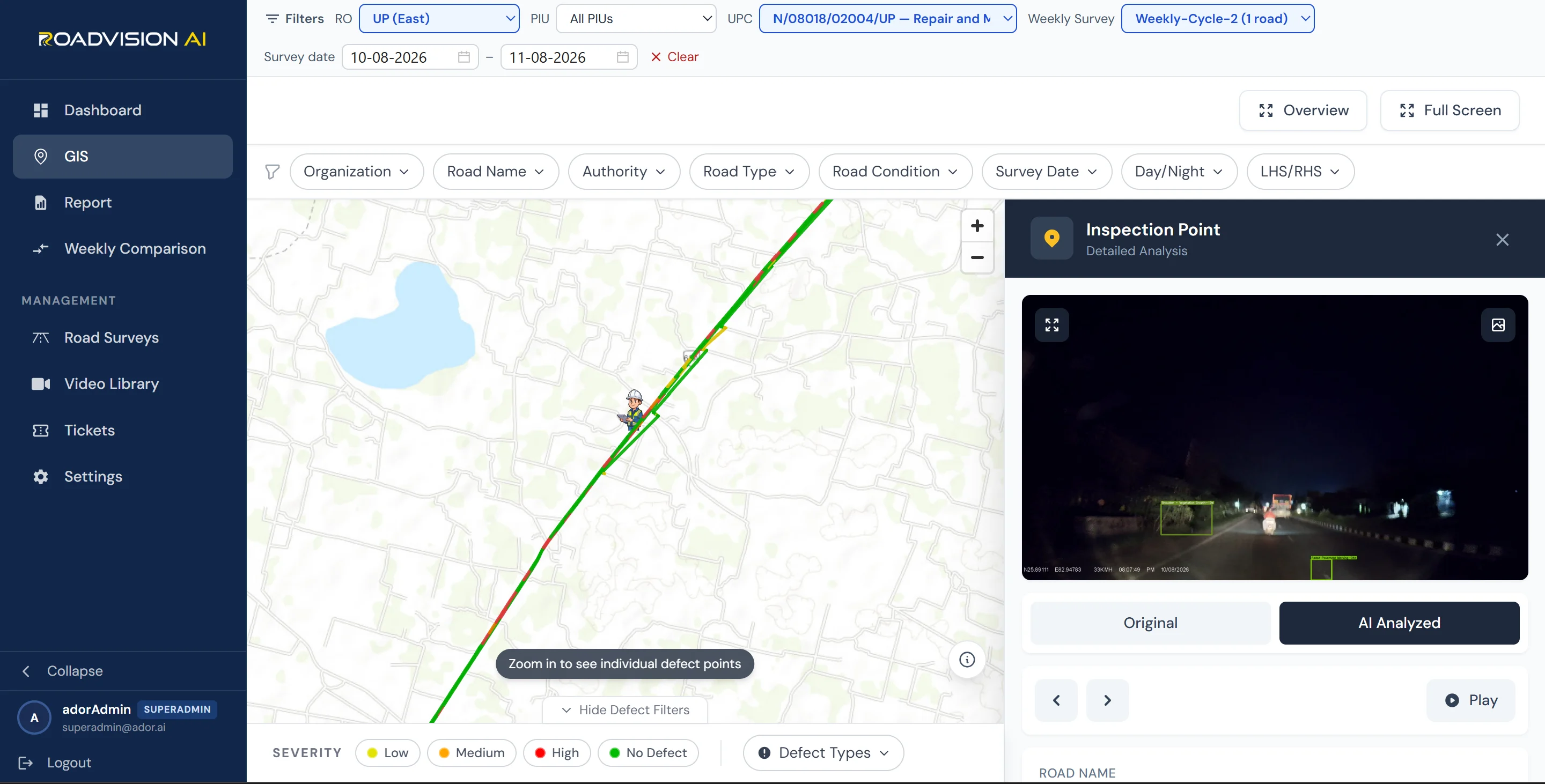1545x784 pixels.
Task: Click the funnel filter icon beside Organization
Action: point(273,172)
